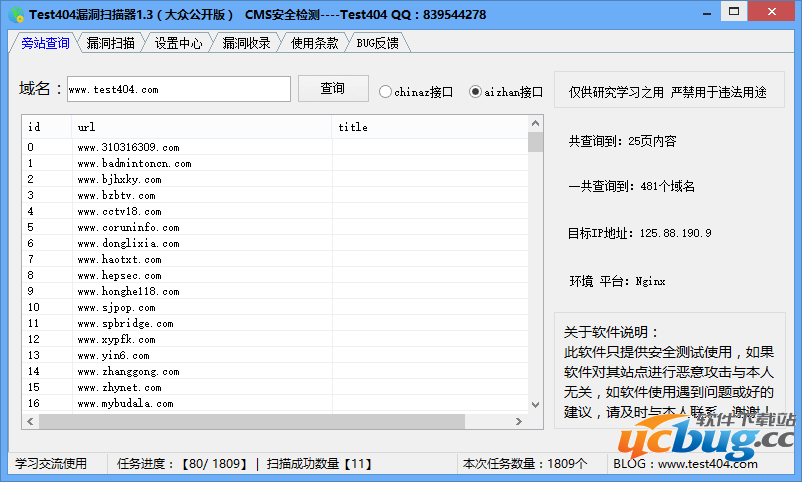
Task: Open the 使用条款 tab
Action: (x=314, y=43)
